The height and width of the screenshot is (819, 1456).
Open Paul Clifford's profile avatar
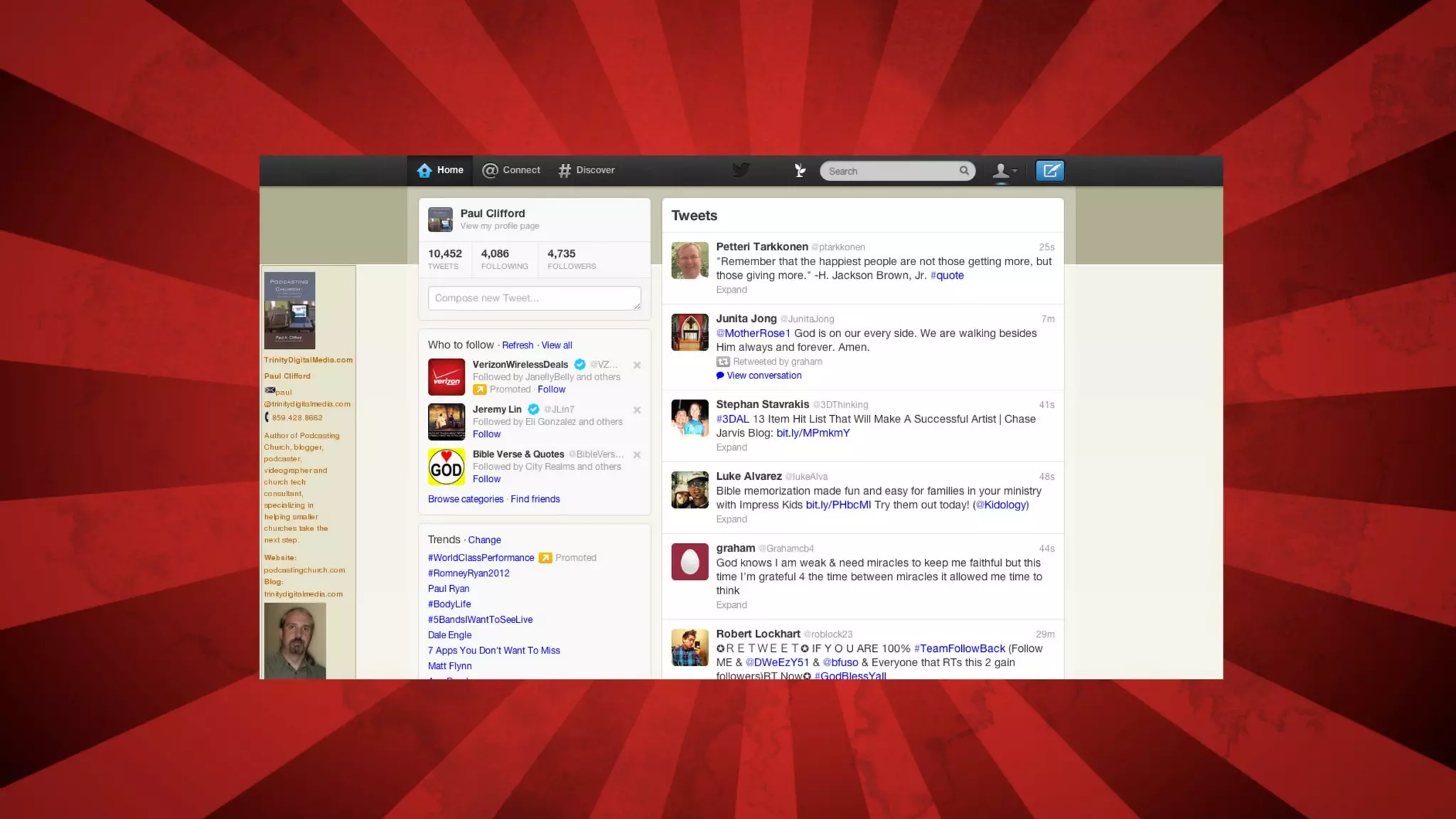point(440,219)
